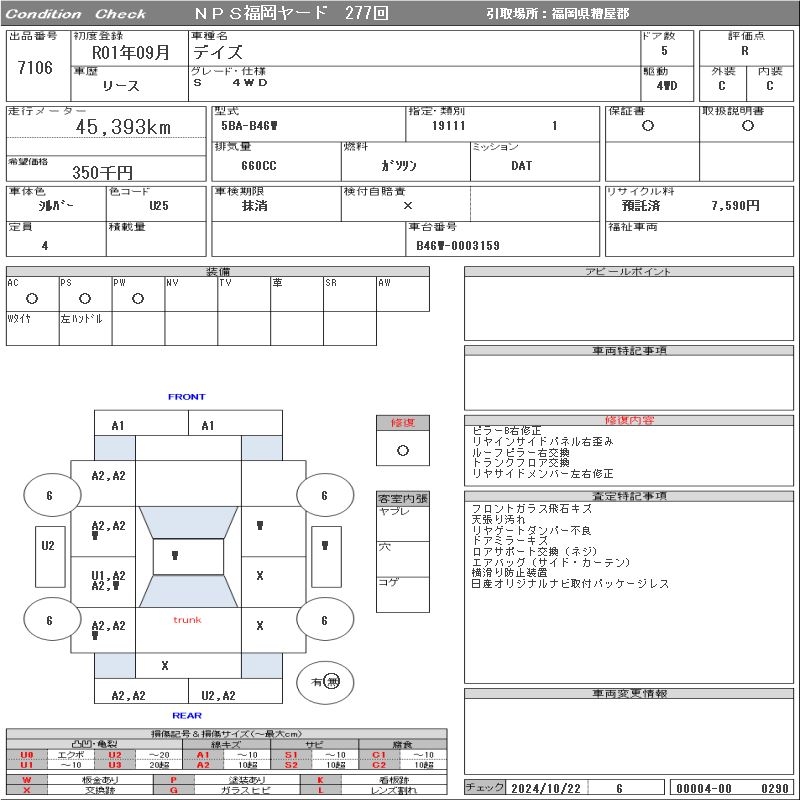Select the 修復内容 section header
800x800 pixels.
[x=629, y=421]
